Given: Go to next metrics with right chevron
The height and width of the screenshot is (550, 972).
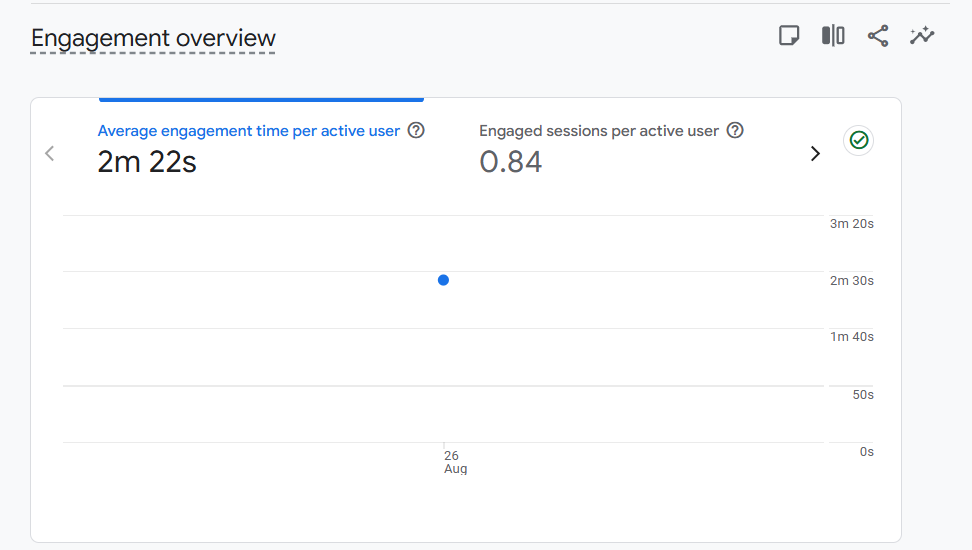Looking at the screenshot, I should click(815, 154).
